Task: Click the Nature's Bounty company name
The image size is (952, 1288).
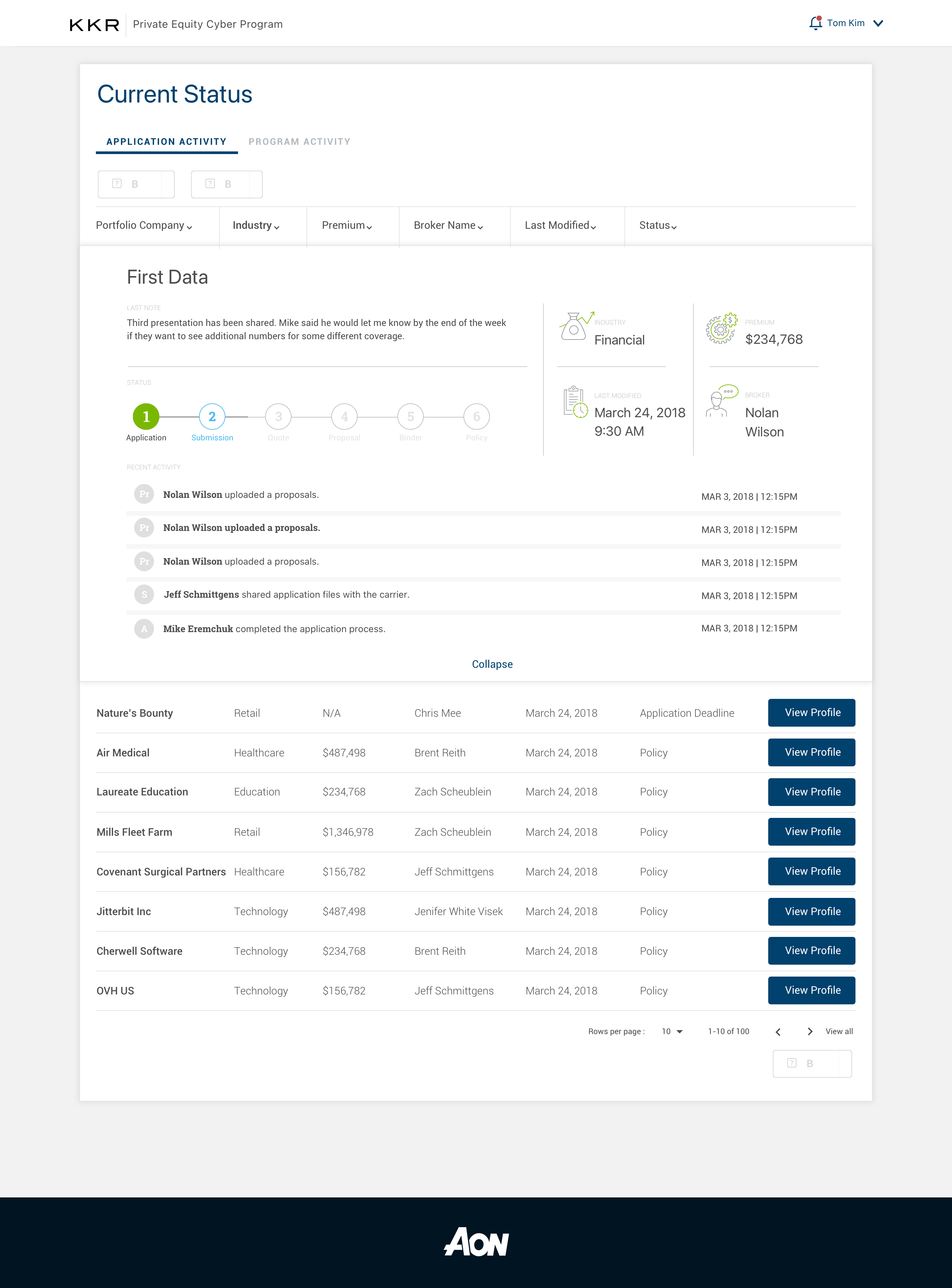Action: (x=135, y=713)
